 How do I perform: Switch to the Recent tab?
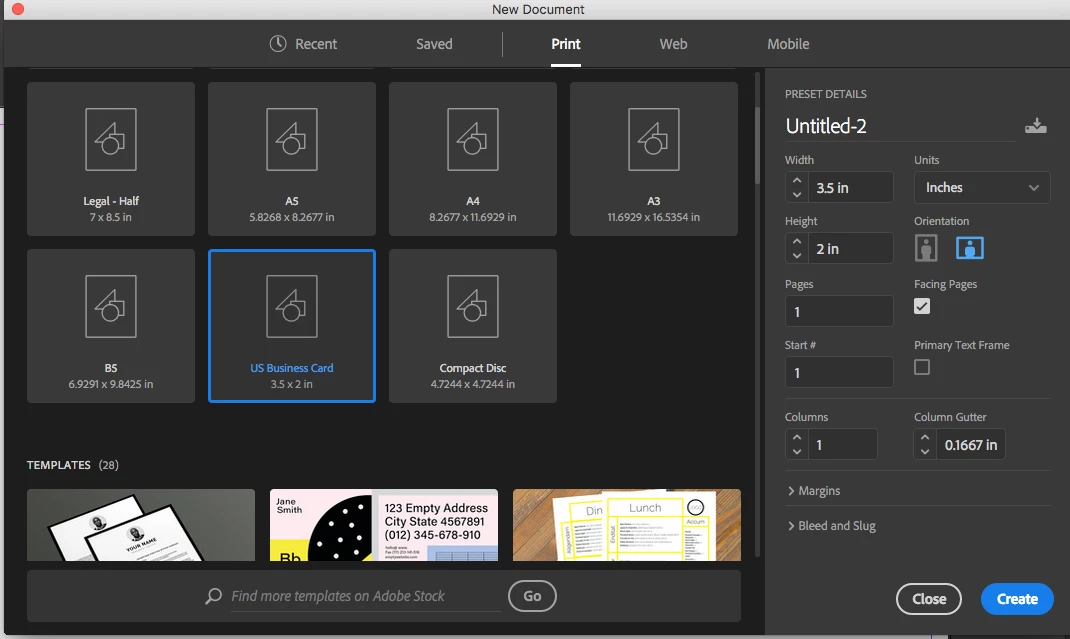pos(303,44)
